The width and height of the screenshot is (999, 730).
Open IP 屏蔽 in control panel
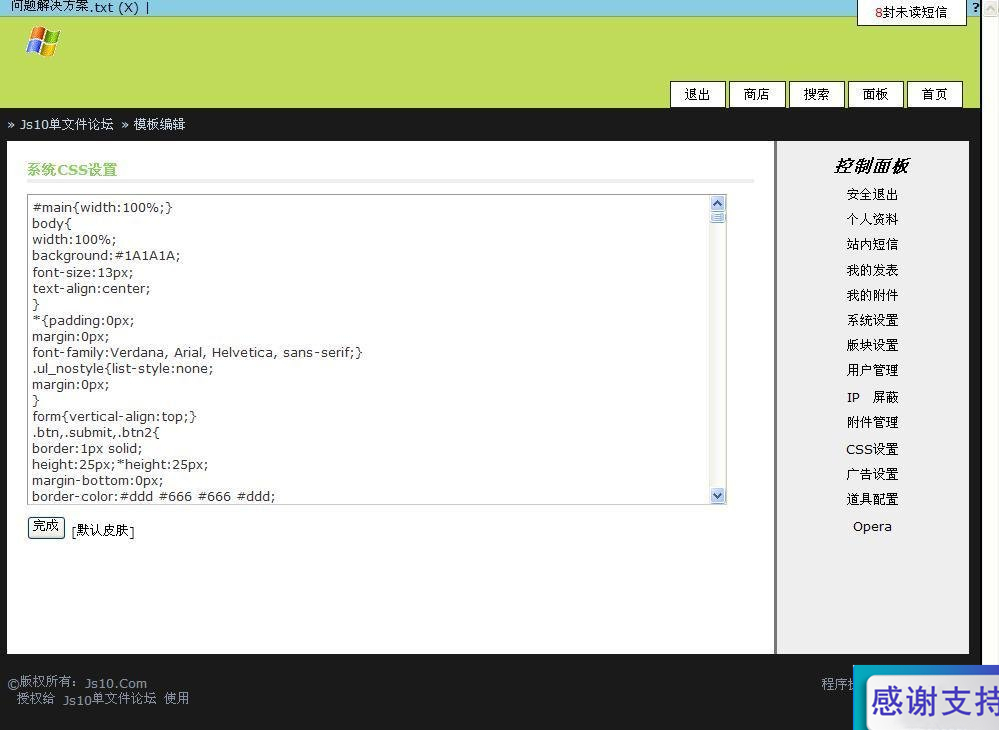tap(872, 397)
